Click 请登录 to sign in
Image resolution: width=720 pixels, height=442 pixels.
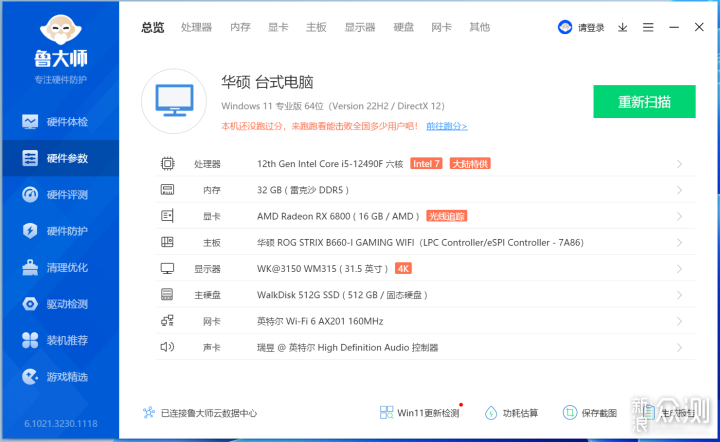click(x=591, y=28)
